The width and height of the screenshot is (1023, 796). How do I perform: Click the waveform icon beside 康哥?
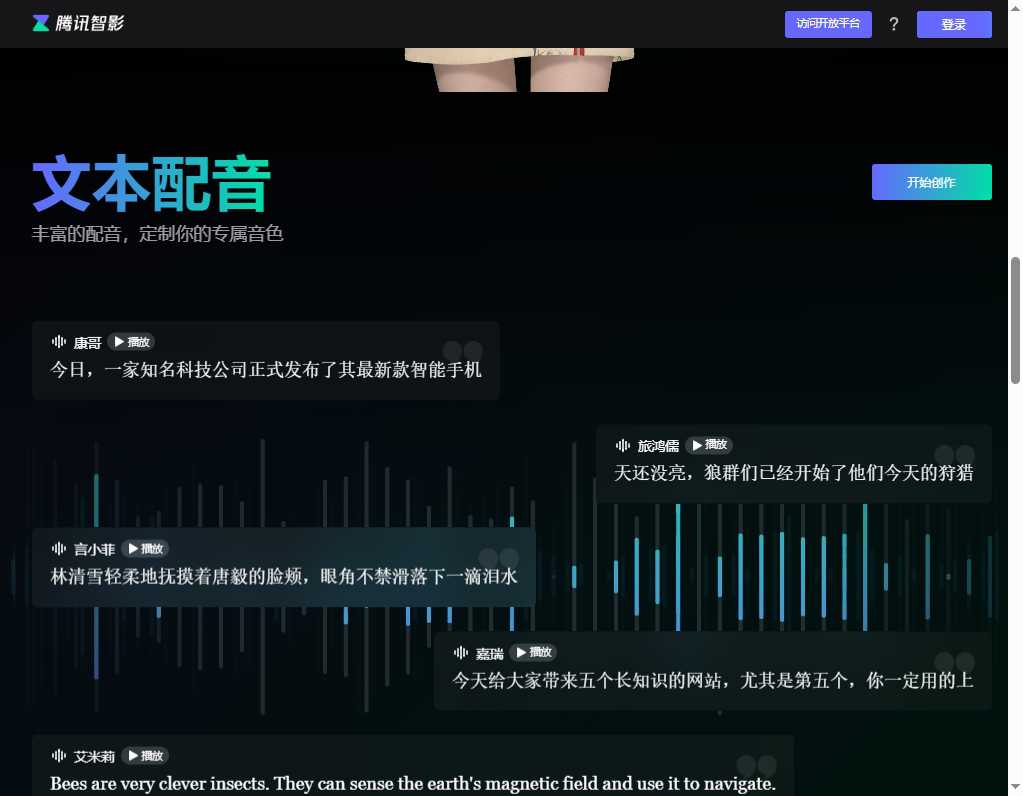[x=59, y=342]
